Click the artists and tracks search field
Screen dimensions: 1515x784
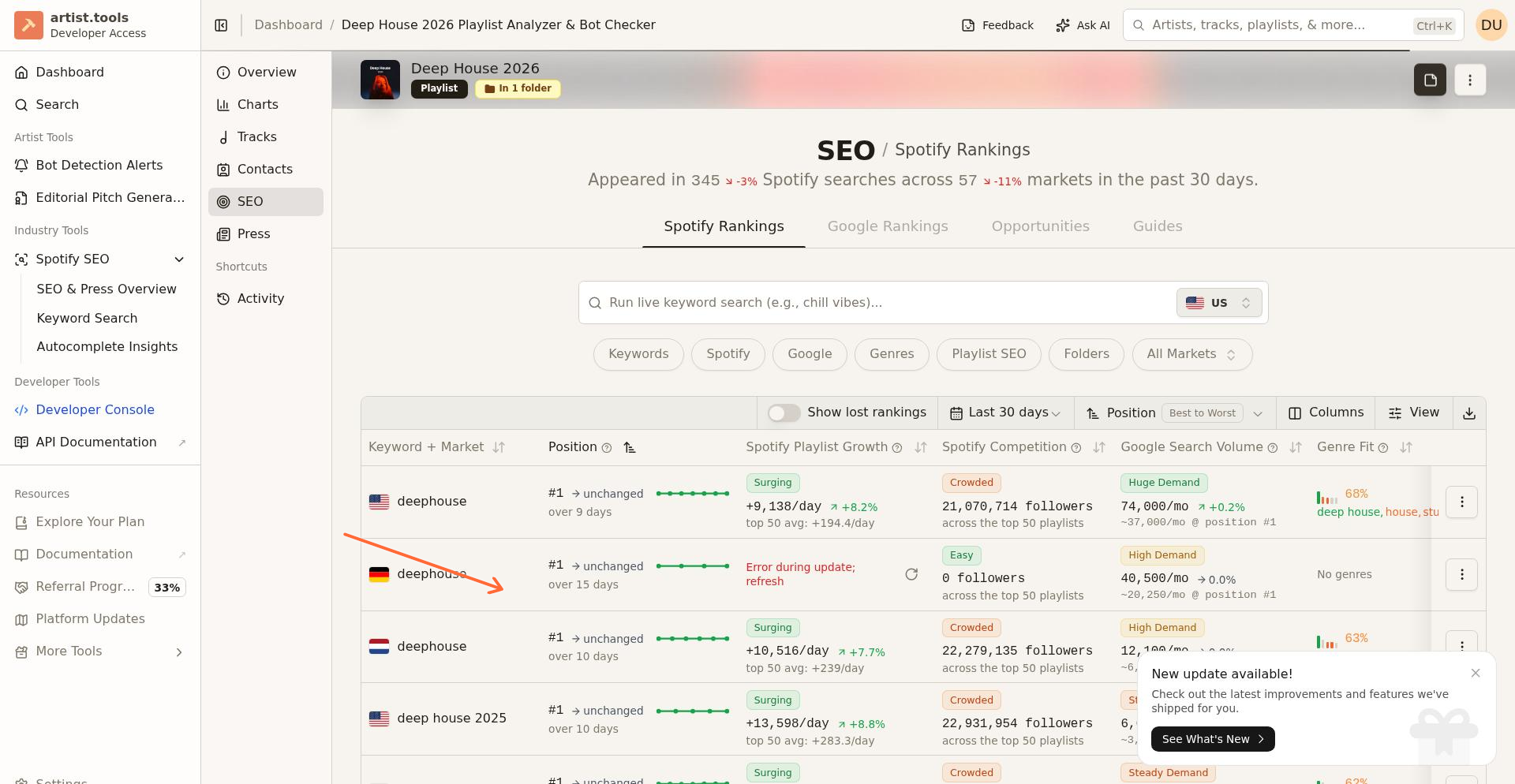(1292, 25)
